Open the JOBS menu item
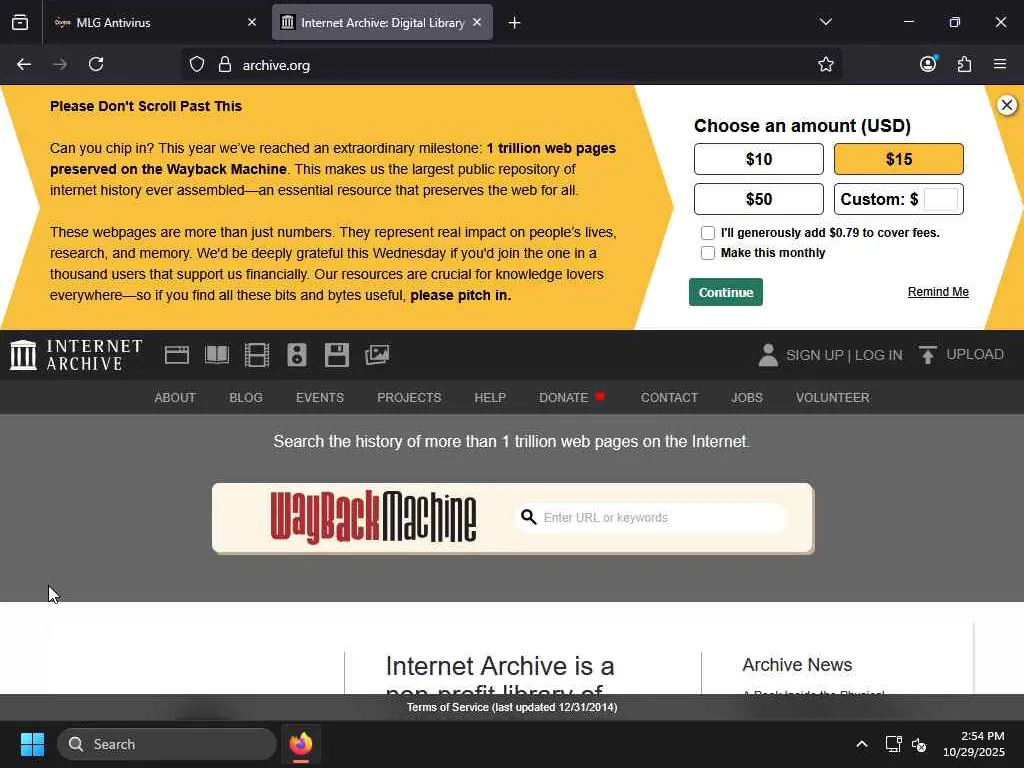The image size is (1024, 768). (x=747, y=398)
